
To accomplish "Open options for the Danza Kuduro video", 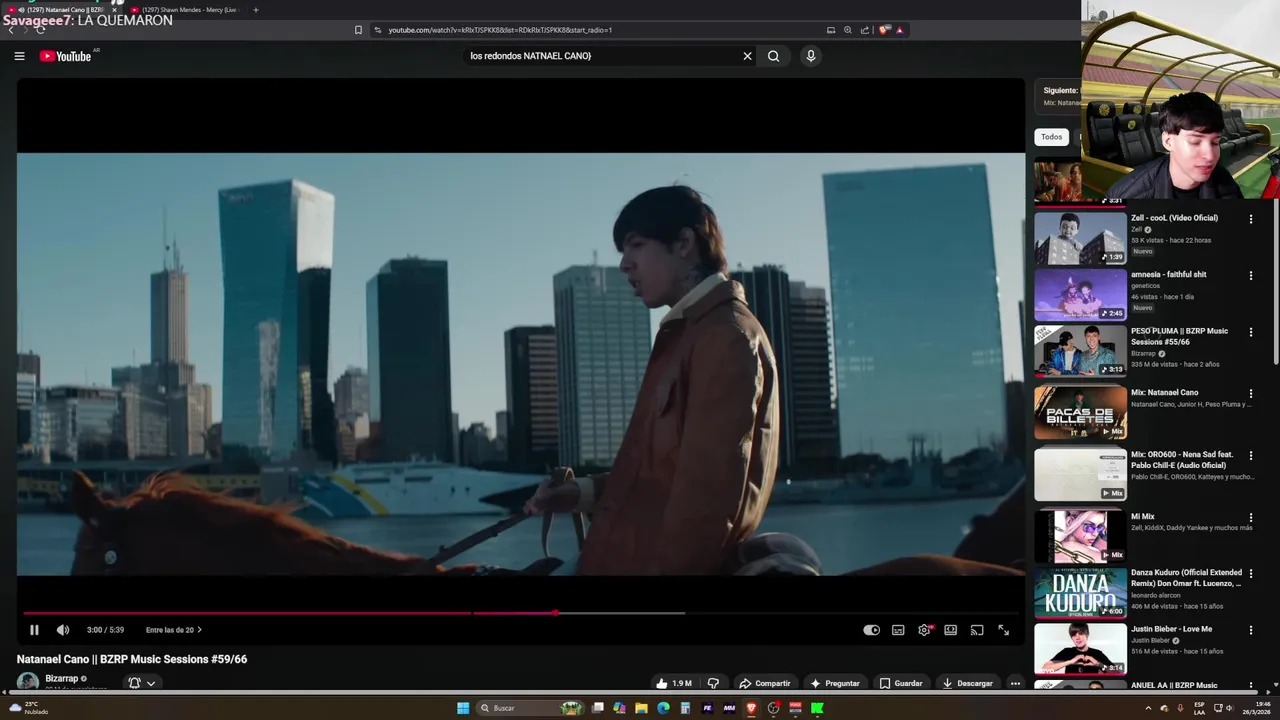I will click(x=1250, y=574).
